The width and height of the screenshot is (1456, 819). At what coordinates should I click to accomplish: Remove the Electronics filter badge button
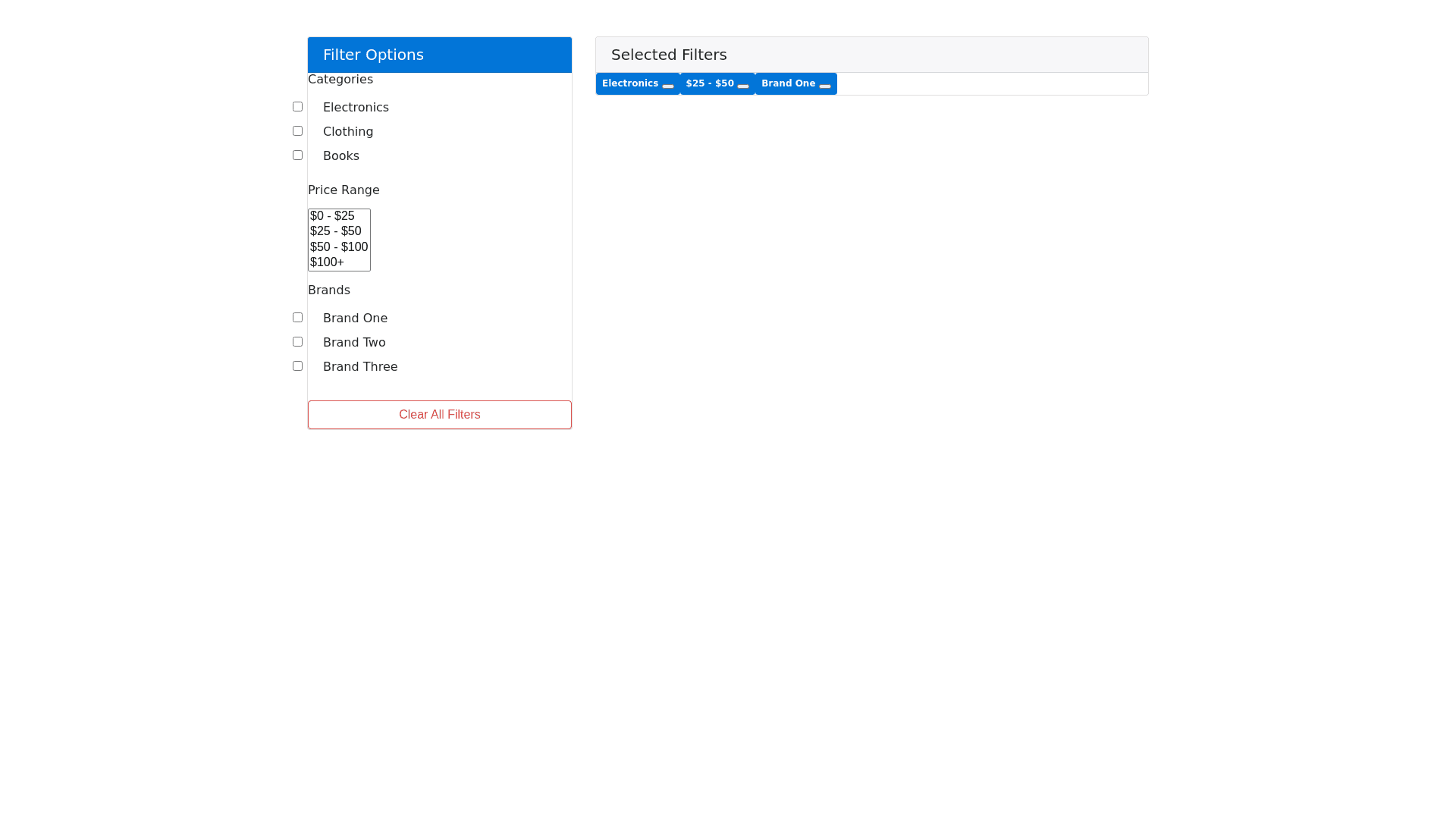click(x=667, y=86)
